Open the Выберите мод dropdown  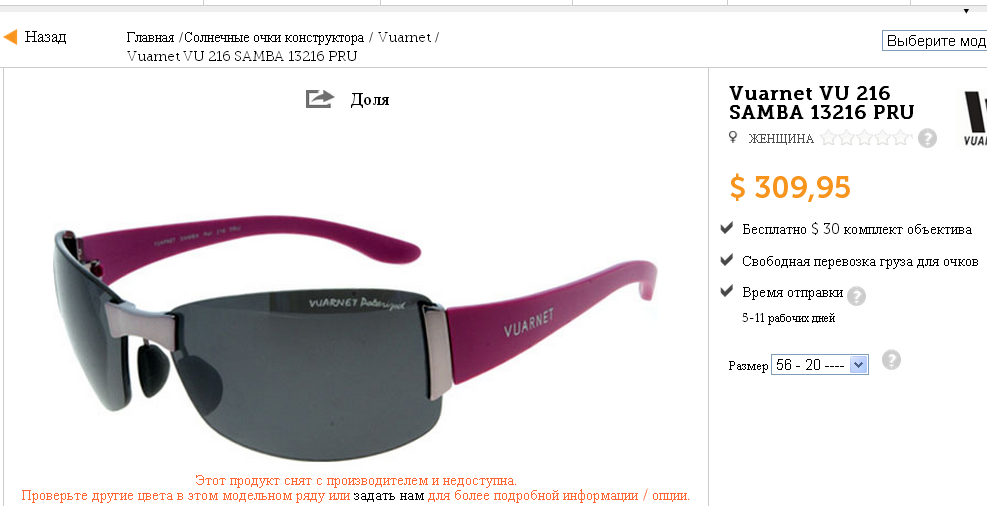[934, 41]
